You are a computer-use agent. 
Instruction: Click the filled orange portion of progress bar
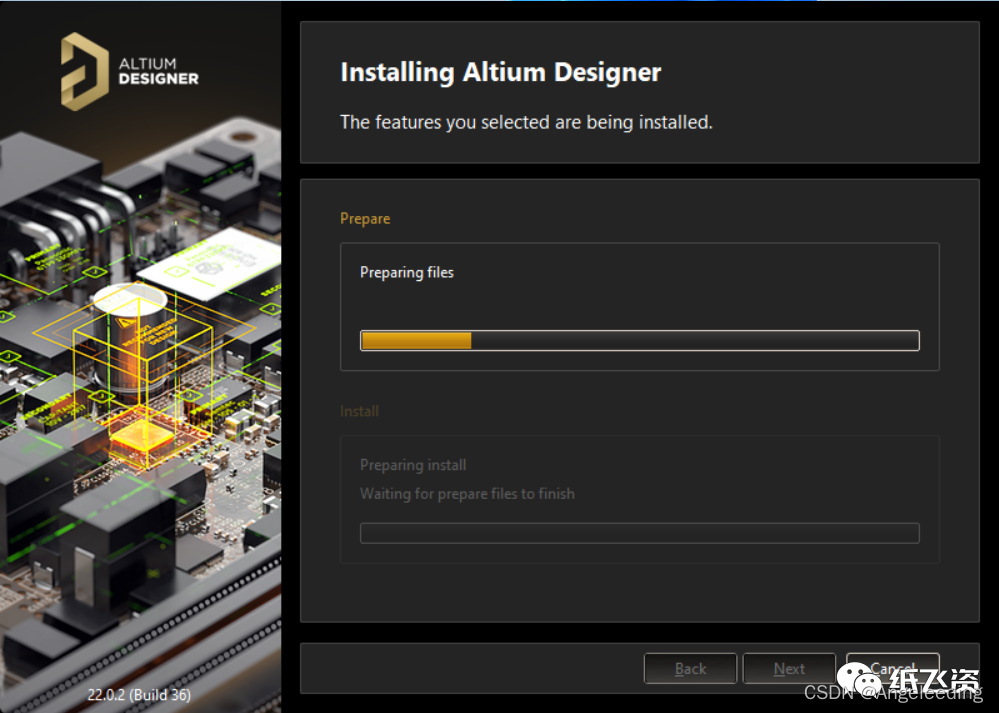(x=416, y=341)
